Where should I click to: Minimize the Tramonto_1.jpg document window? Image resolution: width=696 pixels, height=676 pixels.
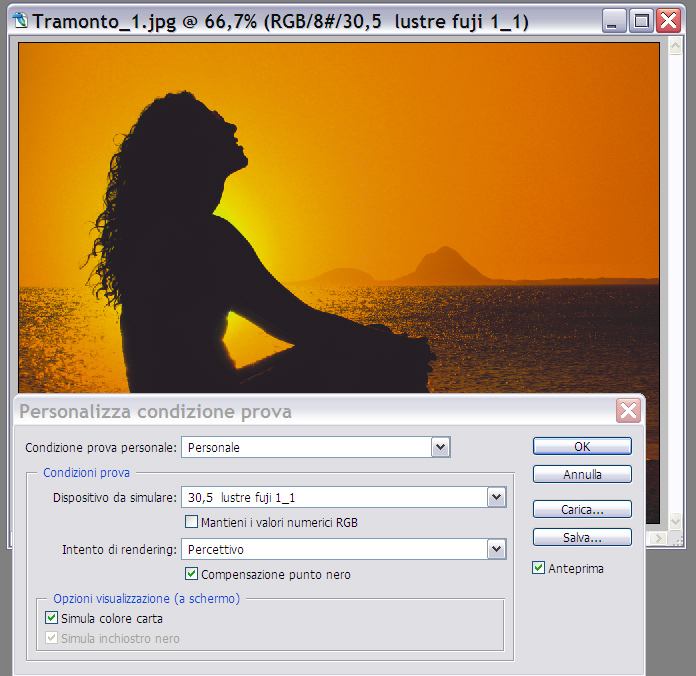(614, 21)
